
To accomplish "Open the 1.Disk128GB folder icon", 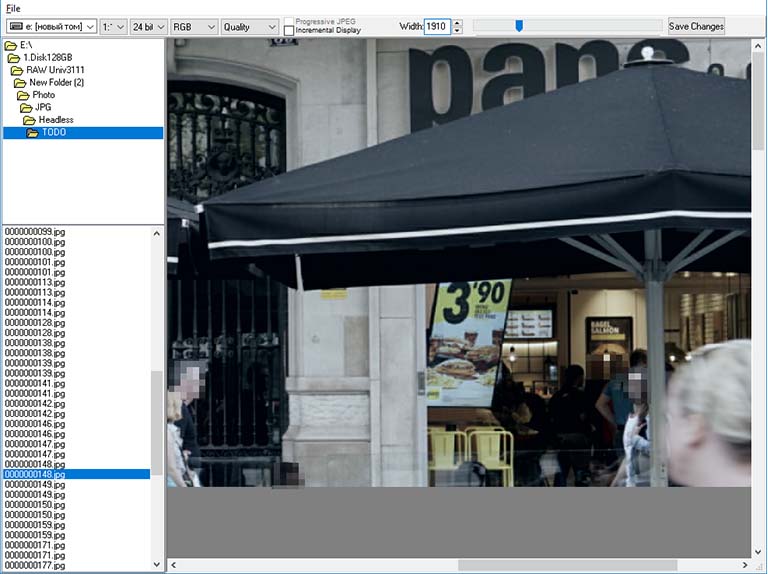I will coord(14,58).
